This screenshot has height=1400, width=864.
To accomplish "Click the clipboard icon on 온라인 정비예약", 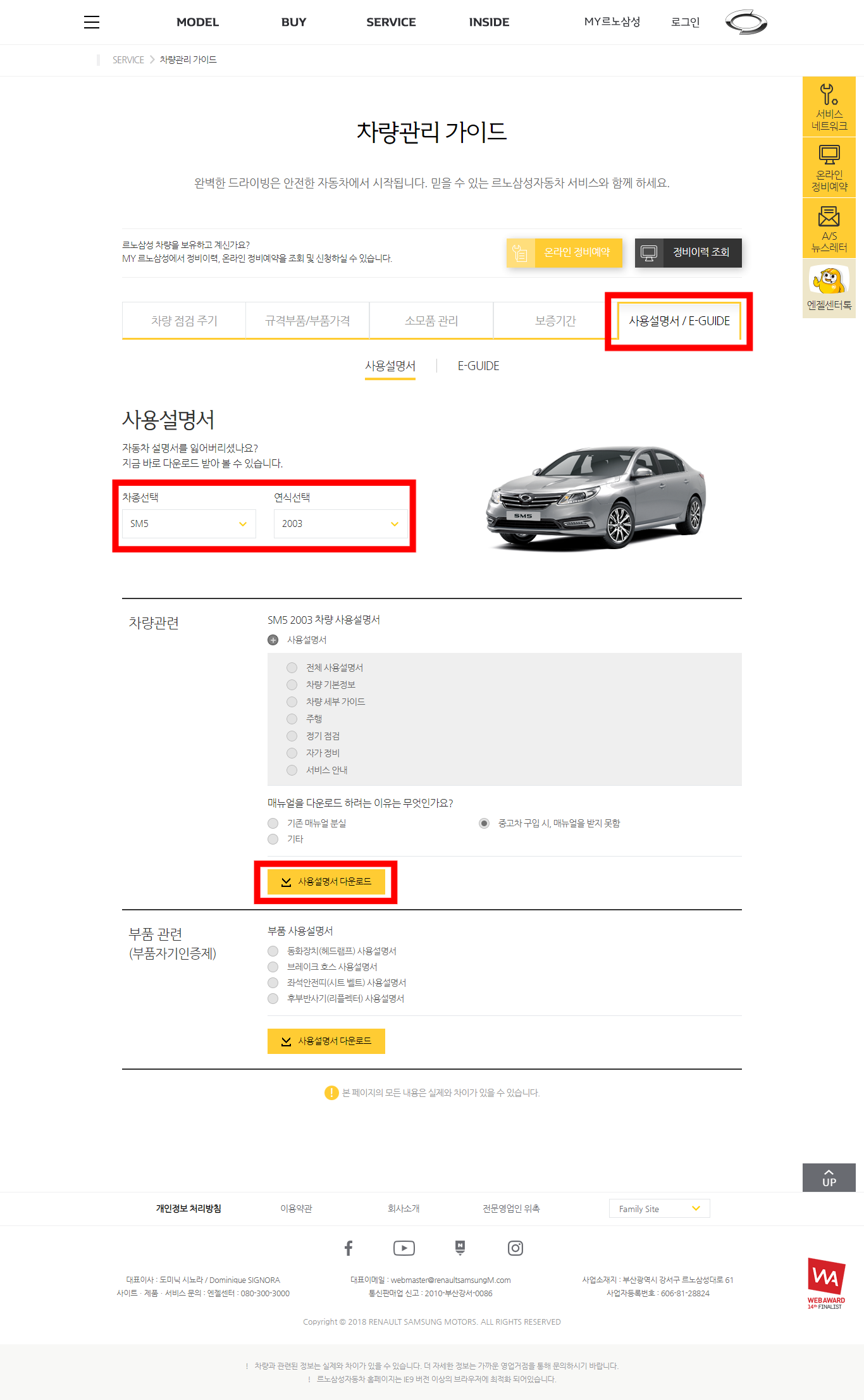I will 521,253.
